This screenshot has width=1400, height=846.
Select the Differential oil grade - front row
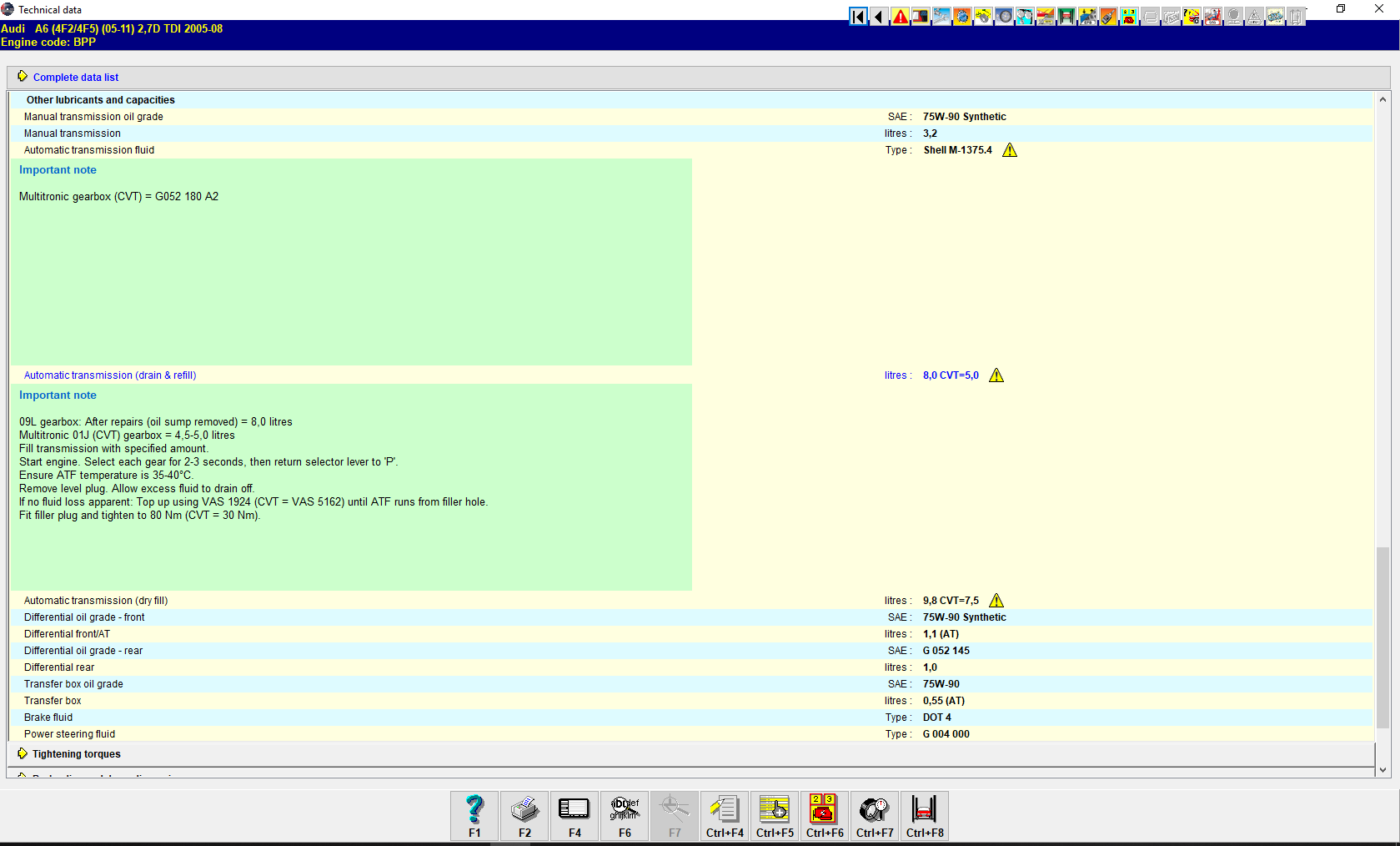[690, 617]
